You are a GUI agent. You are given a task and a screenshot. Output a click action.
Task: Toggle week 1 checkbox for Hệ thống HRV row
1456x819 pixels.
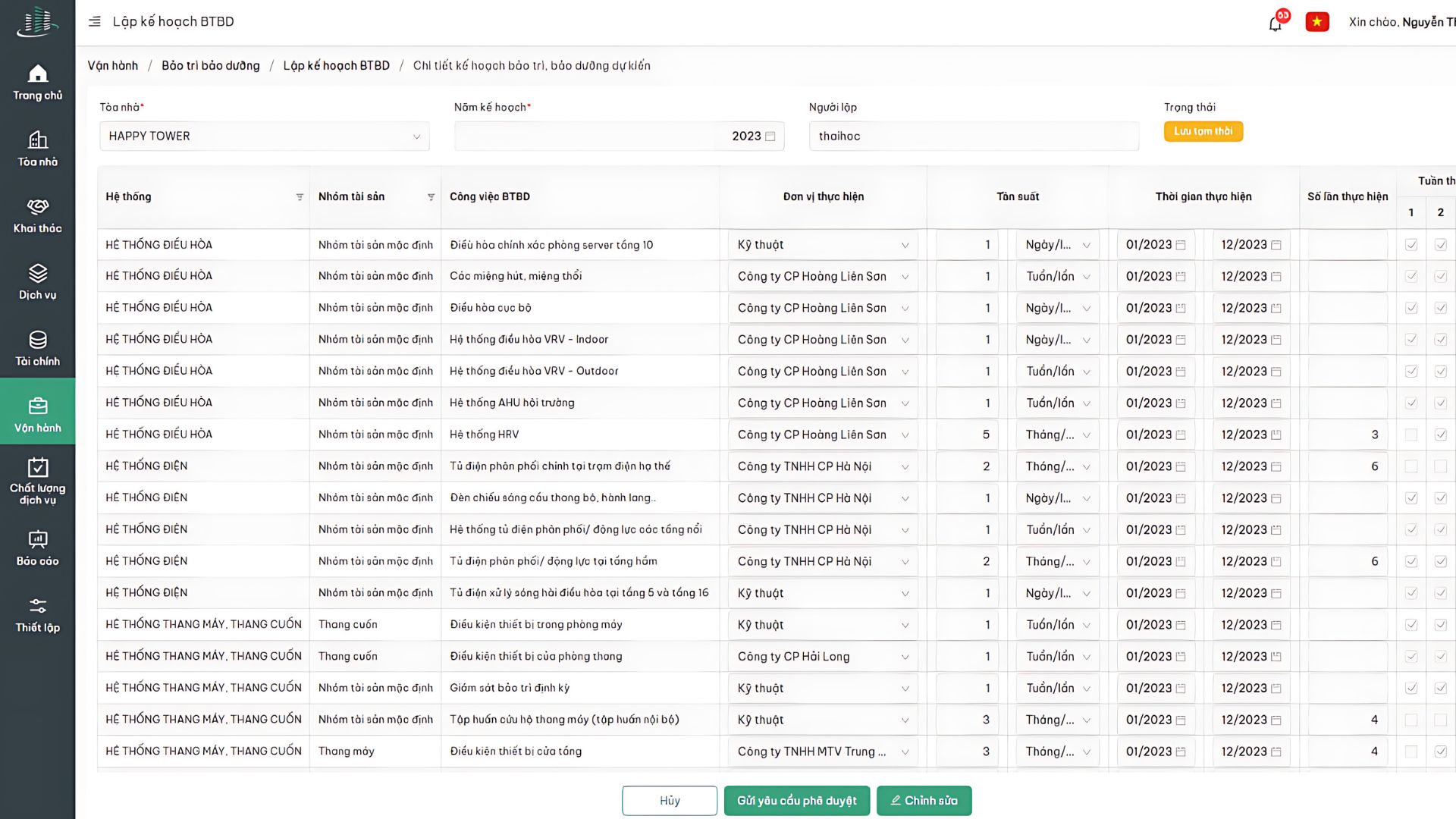pos(1411,435)
